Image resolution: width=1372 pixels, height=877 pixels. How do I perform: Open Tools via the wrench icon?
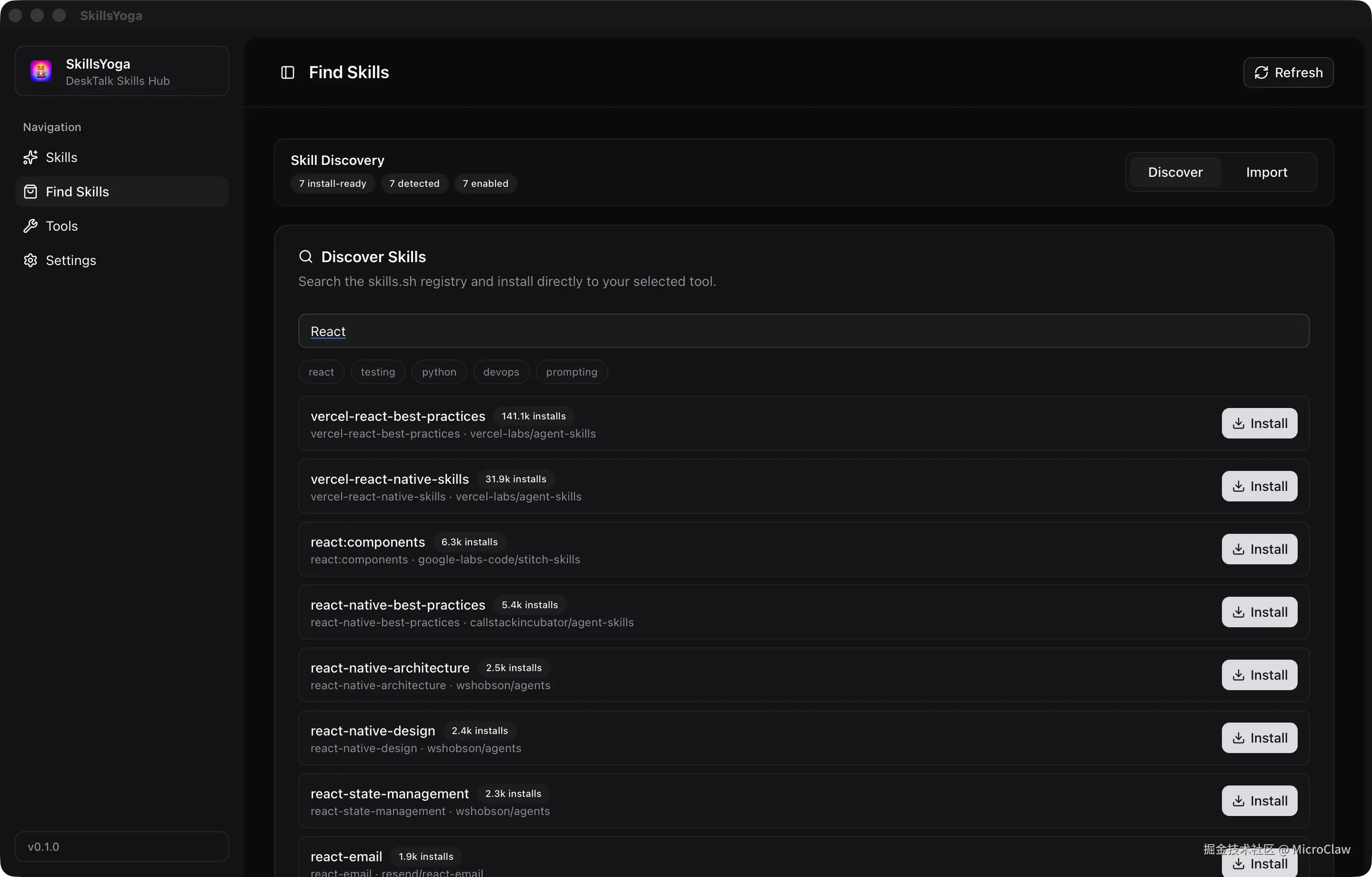(30, 226)
